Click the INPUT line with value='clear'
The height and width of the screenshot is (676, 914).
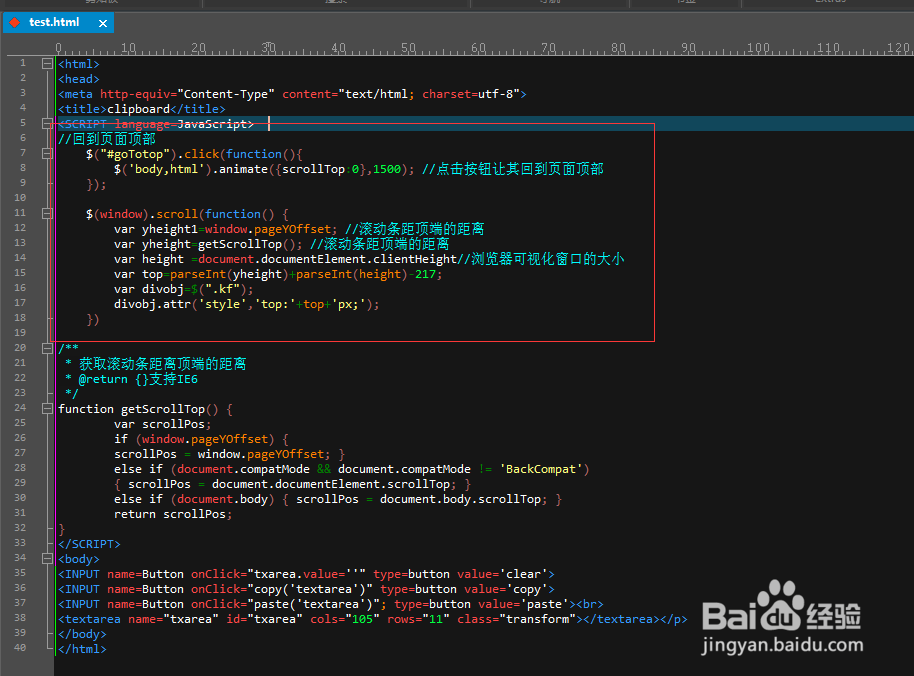(x=306, y=574)
